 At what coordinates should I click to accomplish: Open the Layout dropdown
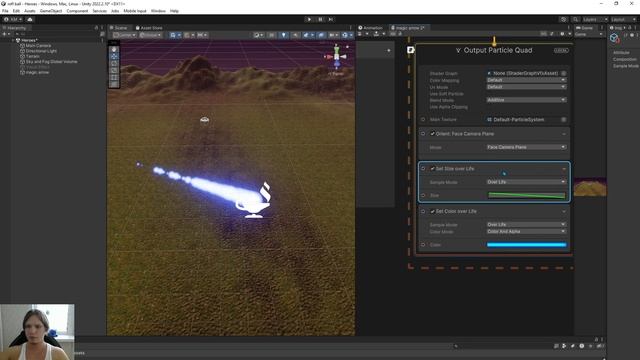(623, 19)
